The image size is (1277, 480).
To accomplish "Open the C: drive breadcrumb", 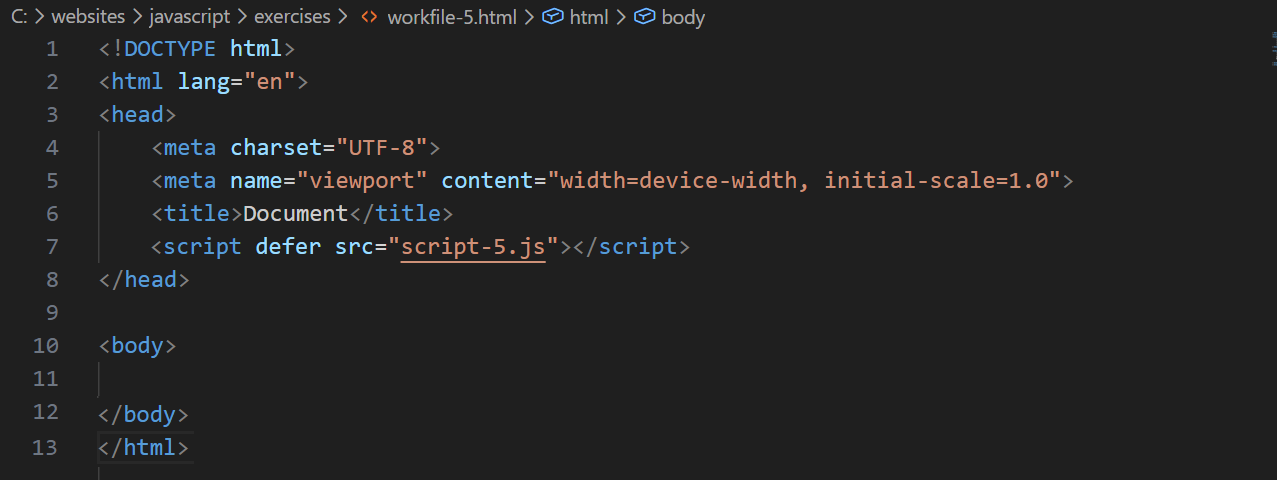I will [x=19, y=17].
